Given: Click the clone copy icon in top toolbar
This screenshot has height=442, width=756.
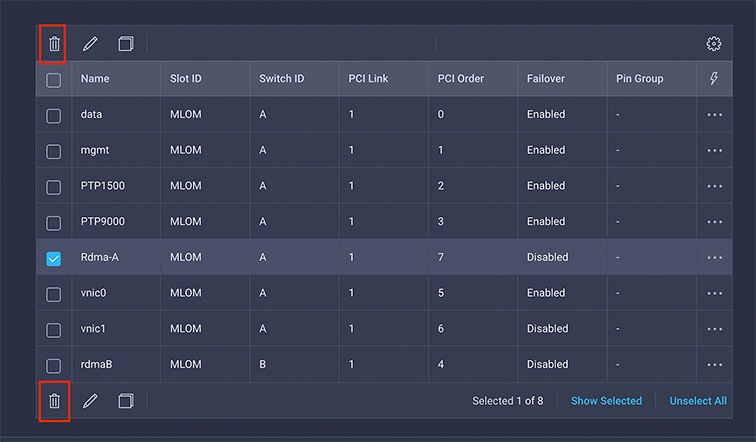Looking at the screenshot, I should pos(126,44).
